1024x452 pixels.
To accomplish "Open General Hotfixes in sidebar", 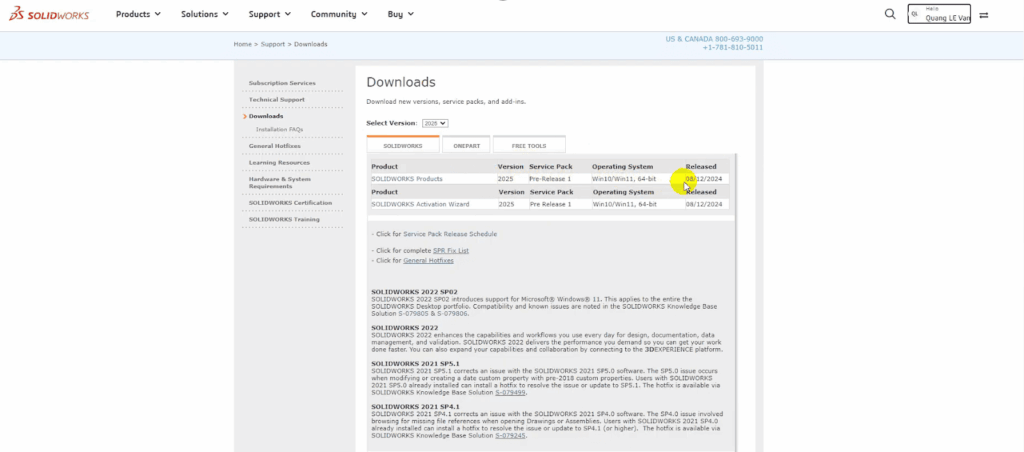I will point(274,146).
